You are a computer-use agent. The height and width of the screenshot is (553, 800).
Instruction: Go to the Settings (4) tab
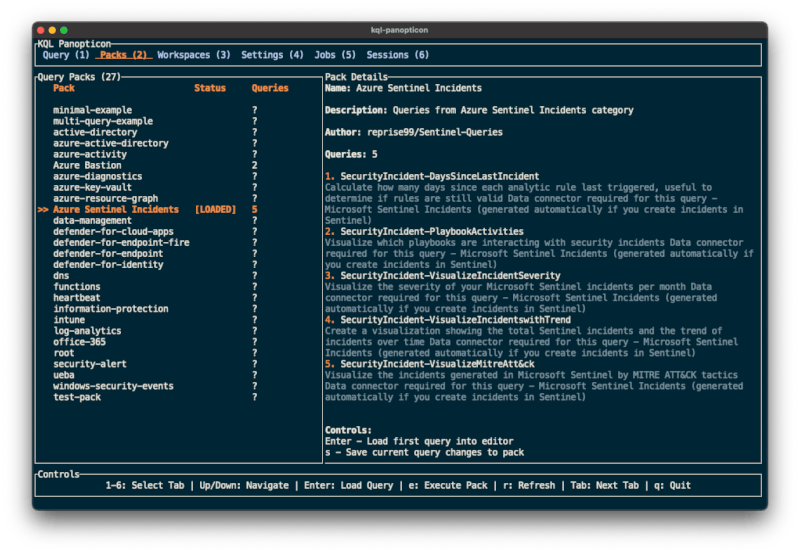pyautogui.click(x=272, y=55)
